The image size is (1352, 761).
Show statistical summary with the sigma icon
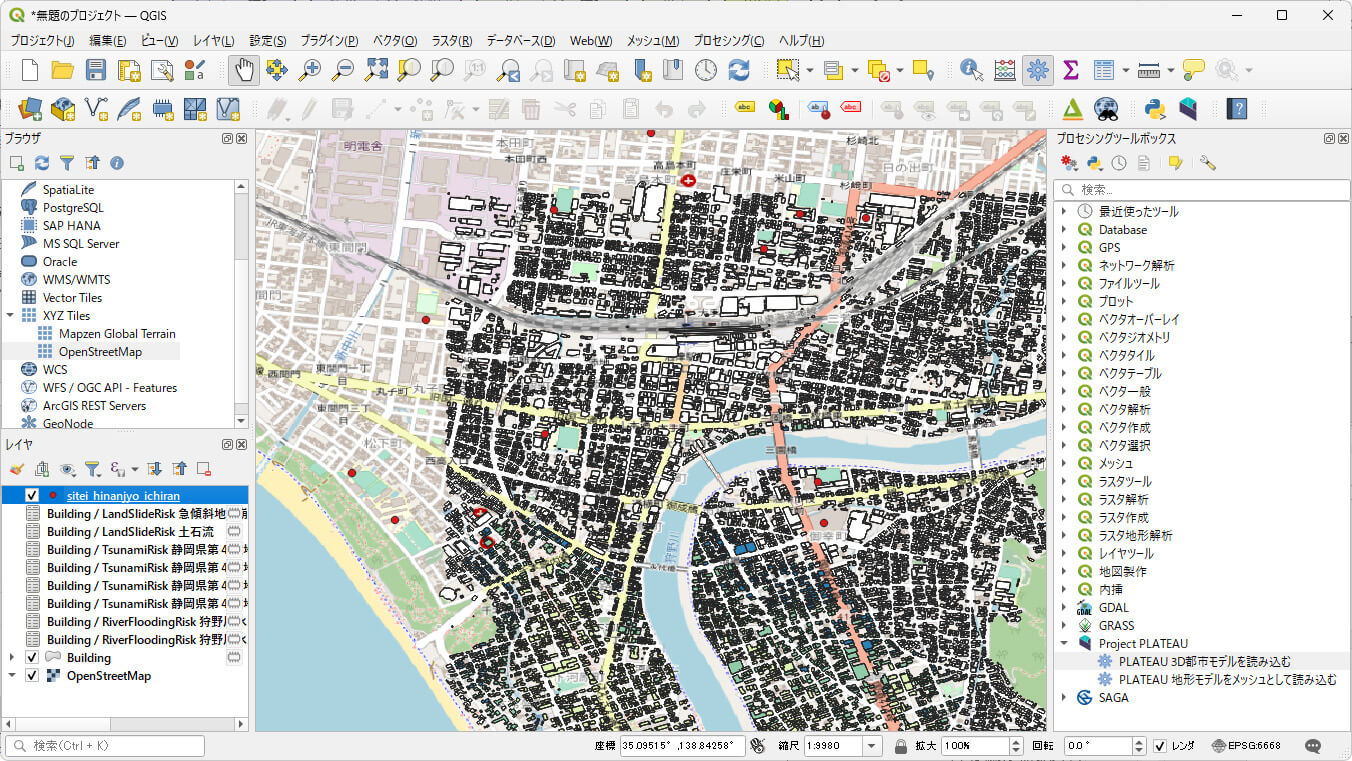(x=1071, y=70)
